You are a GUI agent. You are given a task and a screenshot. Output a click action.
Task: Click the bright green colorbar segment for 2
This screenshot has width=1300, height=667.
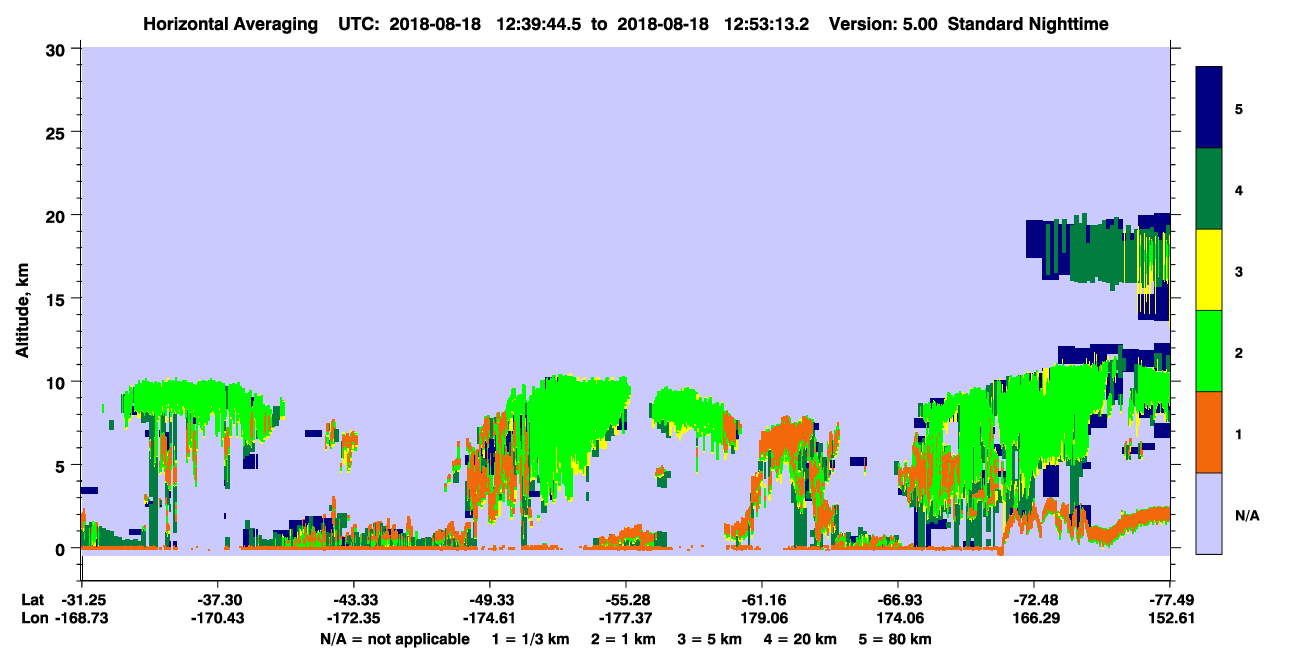1209,351
